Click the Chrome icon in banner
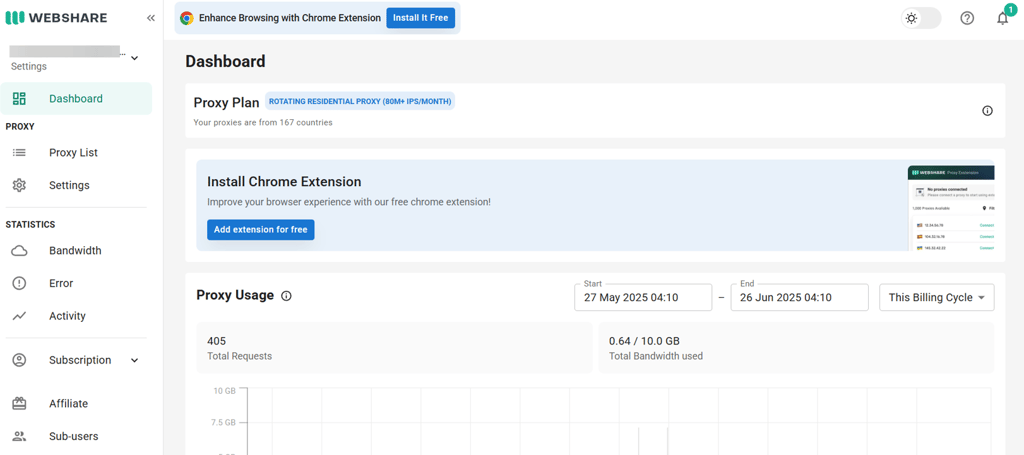 (x=187, y=18)
